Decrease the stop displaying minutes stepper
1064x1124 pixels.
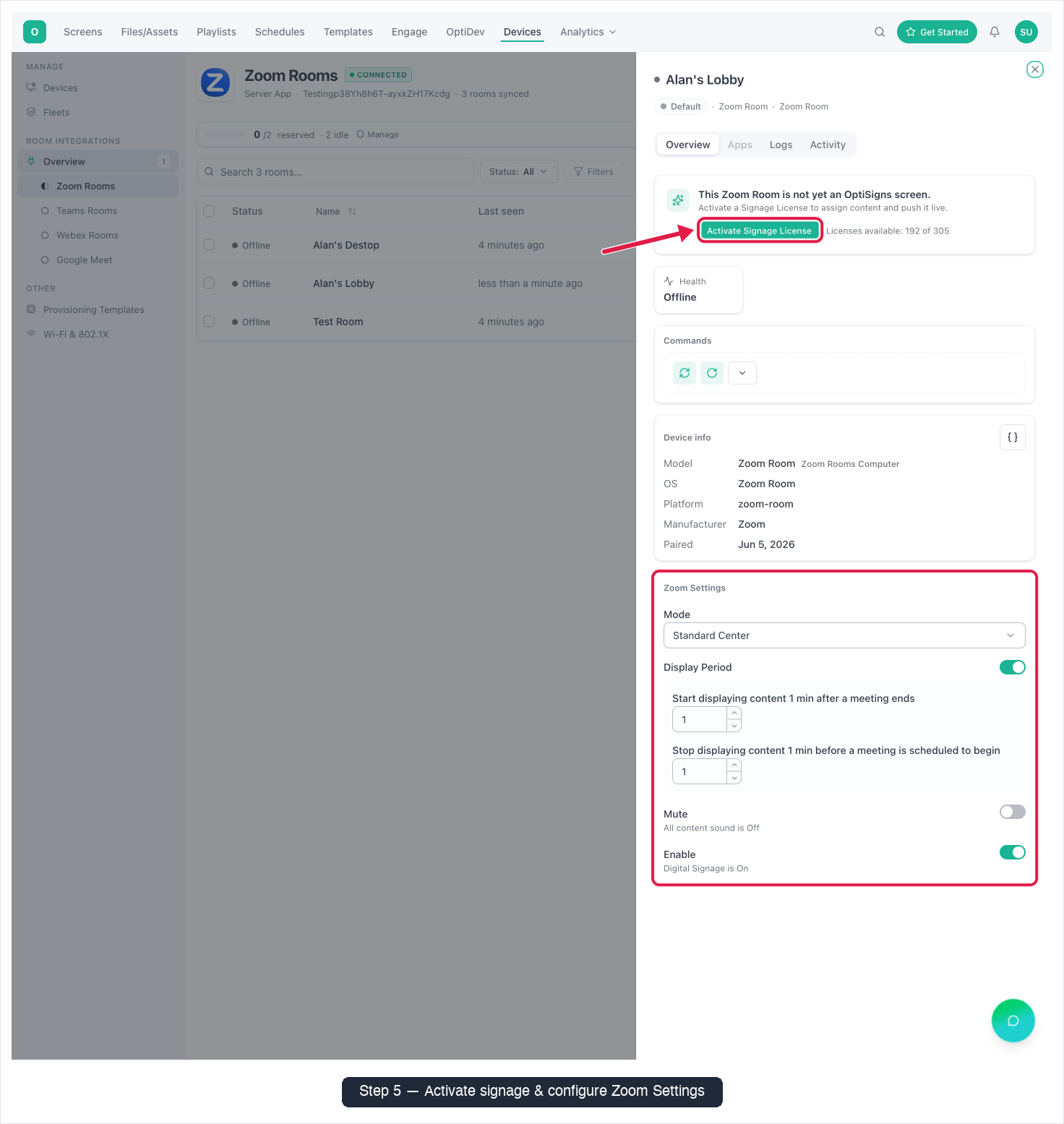(x=734, y=778)
